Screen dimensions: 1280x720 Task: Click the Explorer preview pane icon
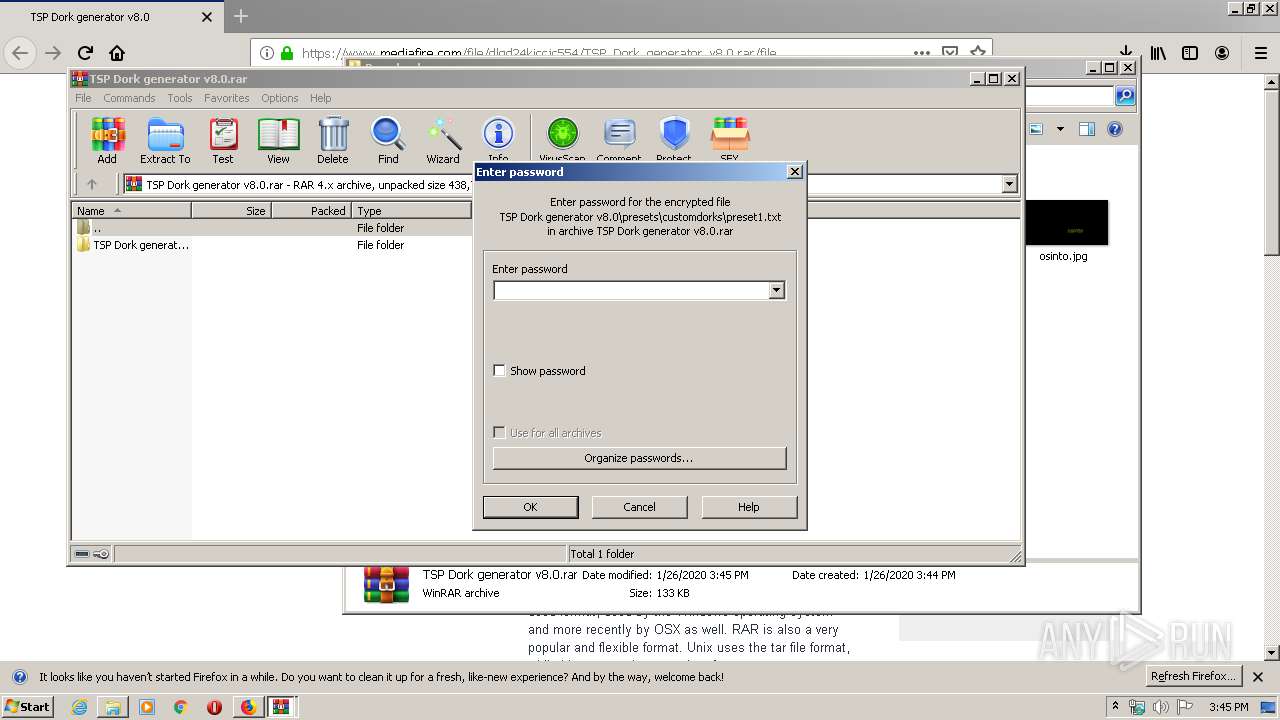pos(1087,129)
